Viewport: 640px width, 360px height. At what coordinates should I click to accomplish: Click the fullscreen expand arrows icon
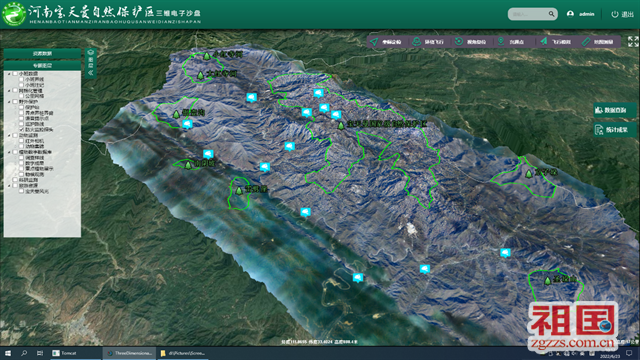click(633, 41)
